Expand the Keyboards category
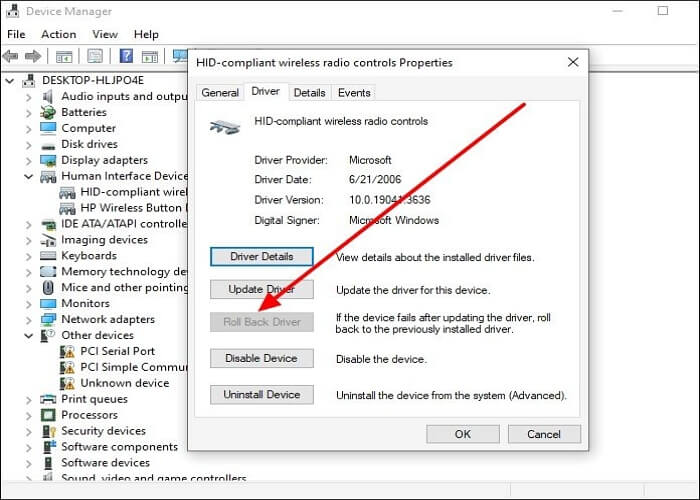Viewport: 700px width, 500px height. 29,256
